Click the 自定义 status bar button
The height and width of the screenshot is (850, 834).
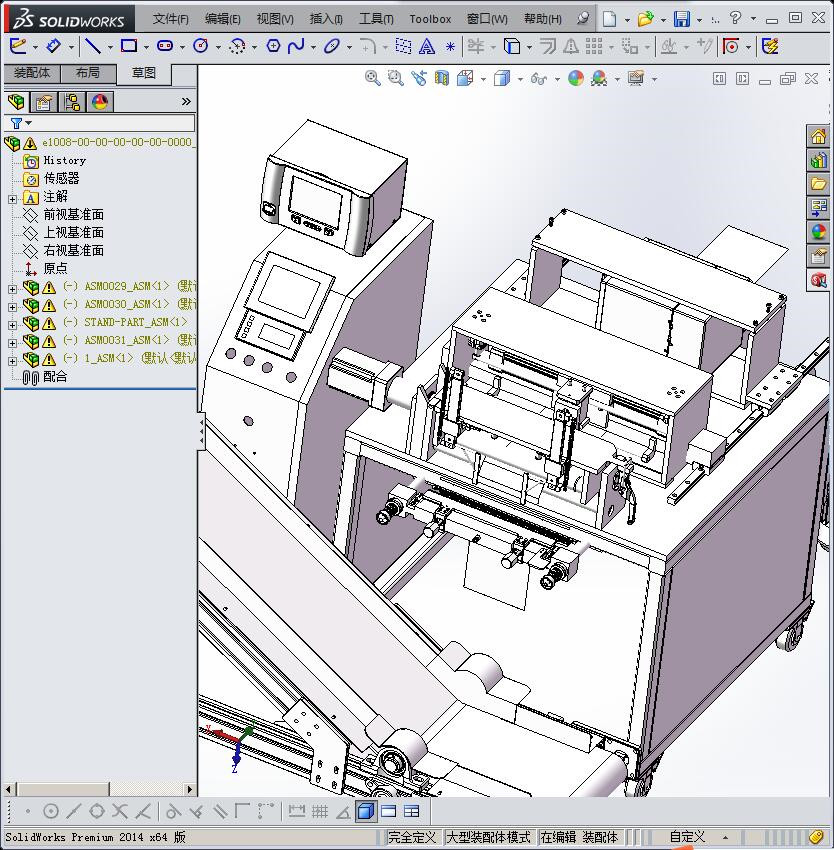[687, 837]
